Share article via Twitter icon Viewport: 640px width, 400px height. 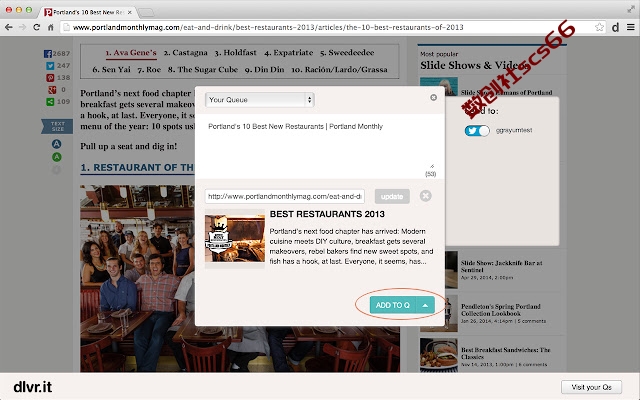tap(50, 66)
